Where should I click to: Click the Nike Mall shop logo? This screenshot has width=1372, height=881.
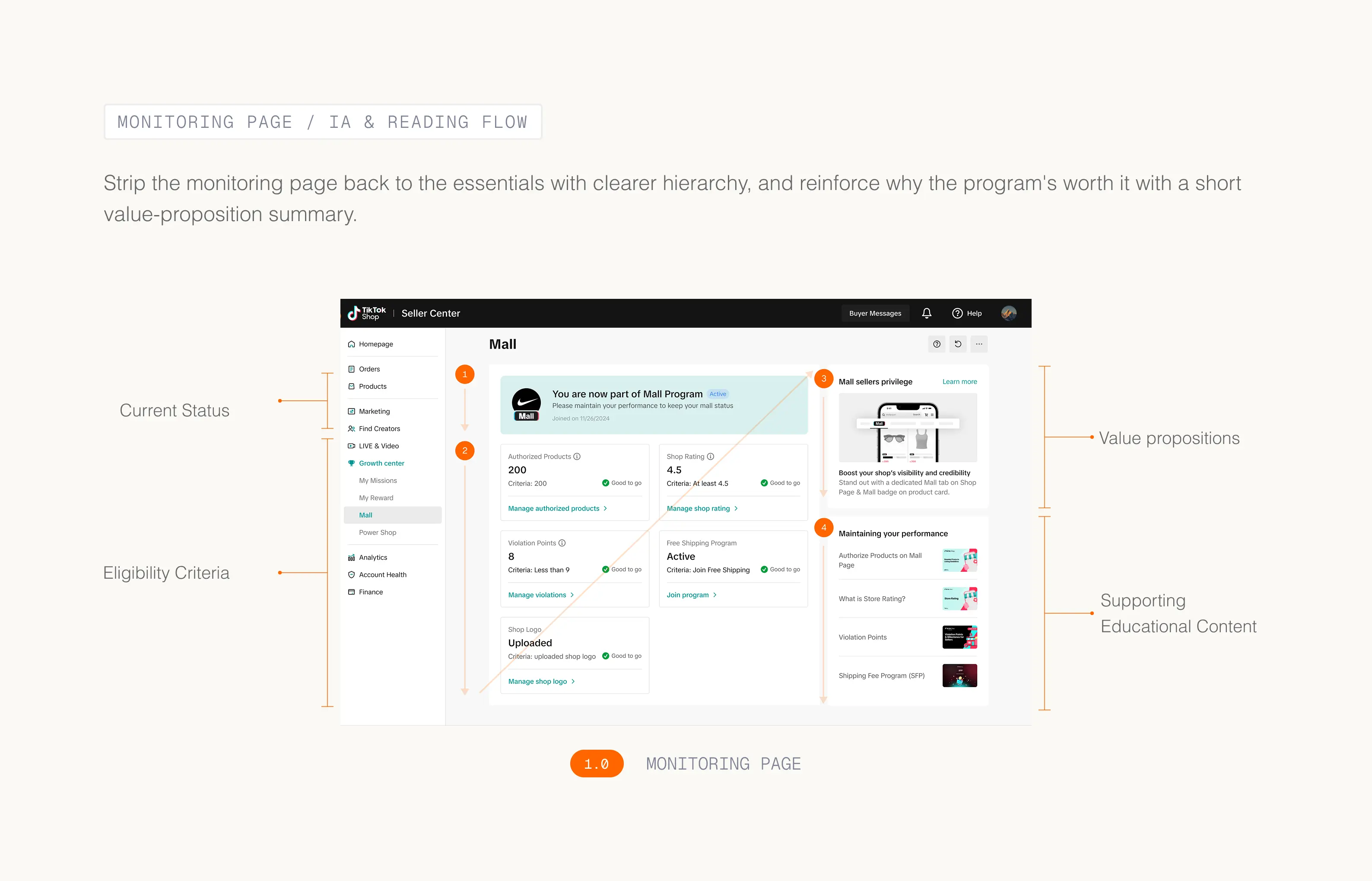(x=526, y=405)
